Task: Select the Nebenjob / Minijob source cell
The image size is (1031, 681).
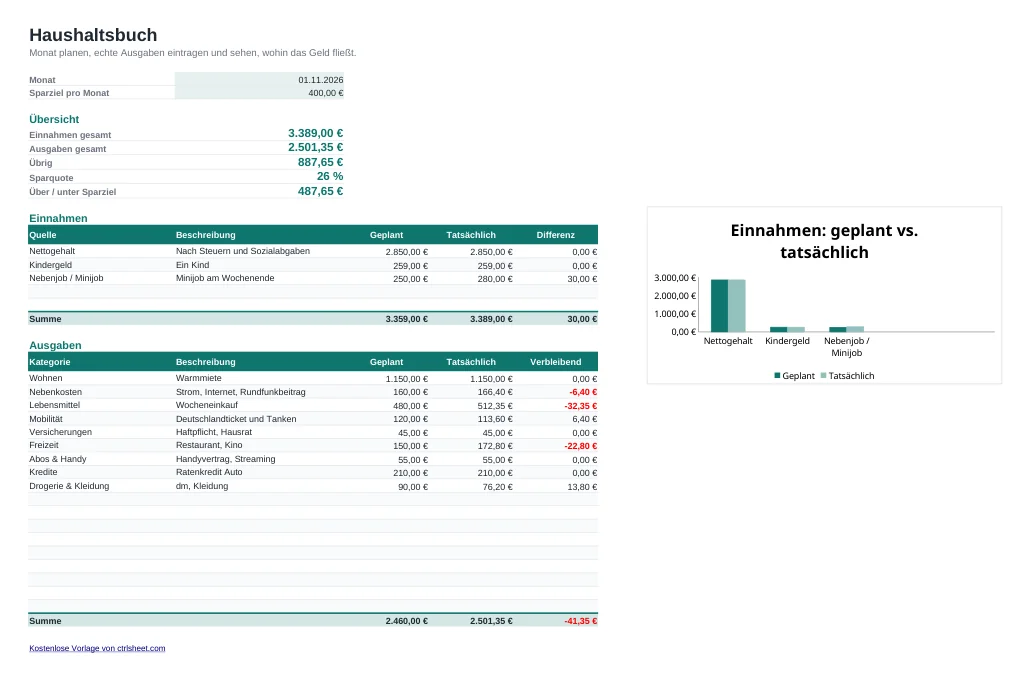Action: pyautogui.click(x=101, y=278)
